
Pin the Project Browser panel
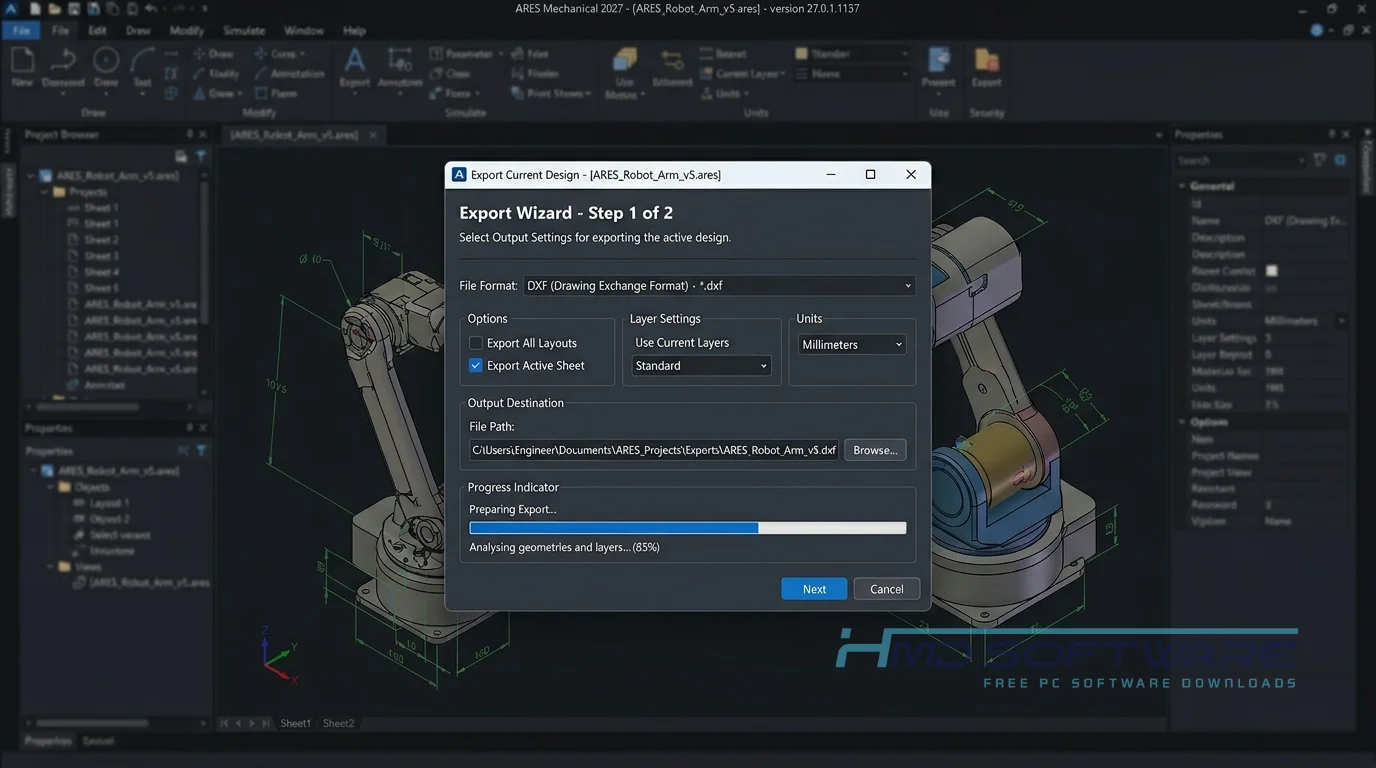pos(189,134)
